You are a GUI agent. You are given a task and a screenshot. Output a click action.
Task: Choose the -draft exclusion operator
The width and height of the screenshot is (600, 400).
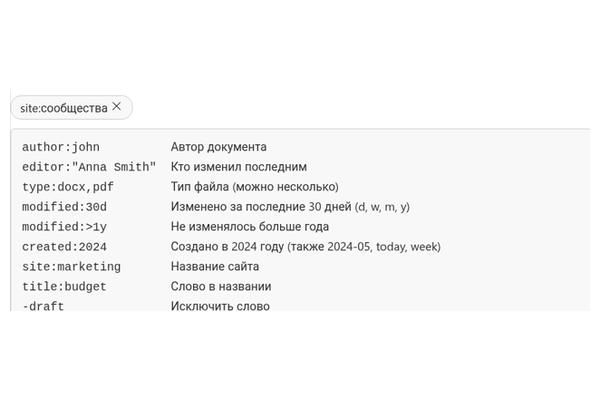(x=43, y=306)
